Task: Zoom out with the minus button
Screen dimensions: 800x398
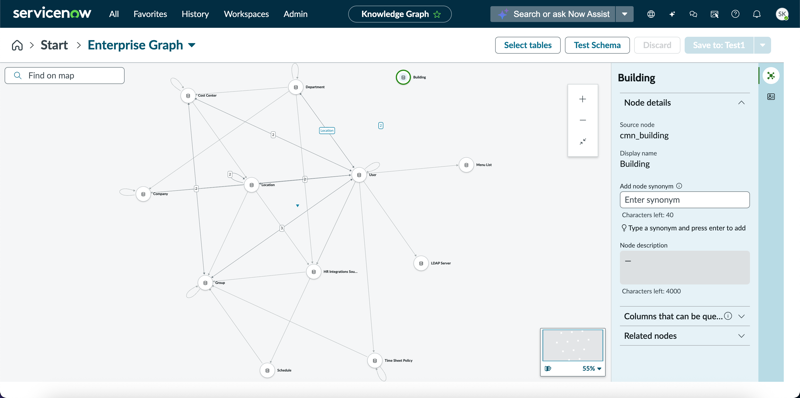Action: tap(583, 120)
